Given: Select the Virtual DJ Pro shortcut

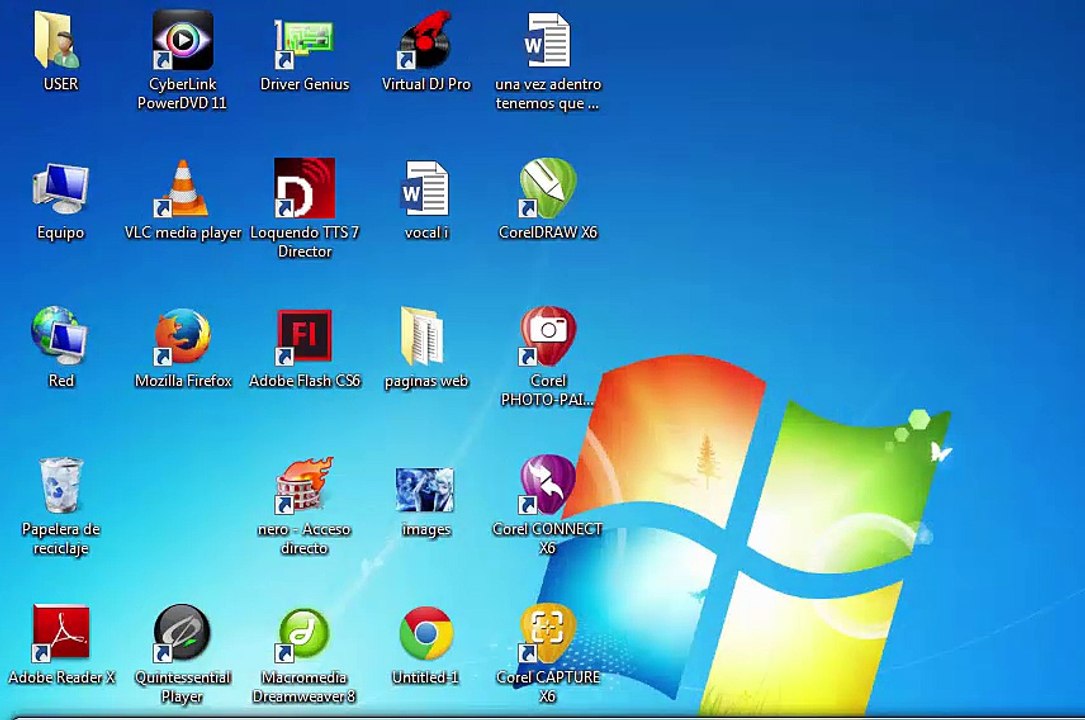Looking at the screenshot, I should coord(426,42).
